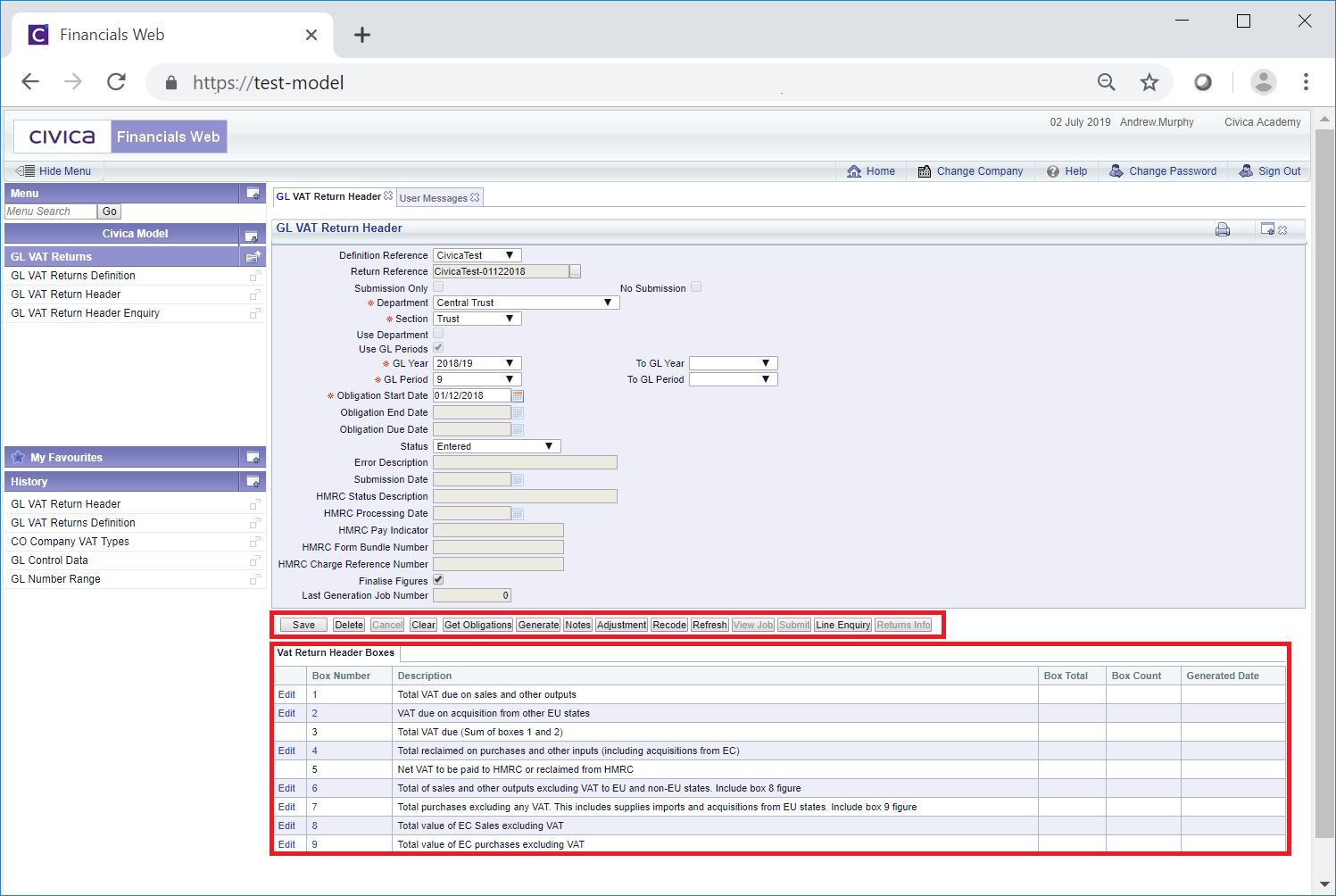Click Edit link for box 4

coord(286,751)
